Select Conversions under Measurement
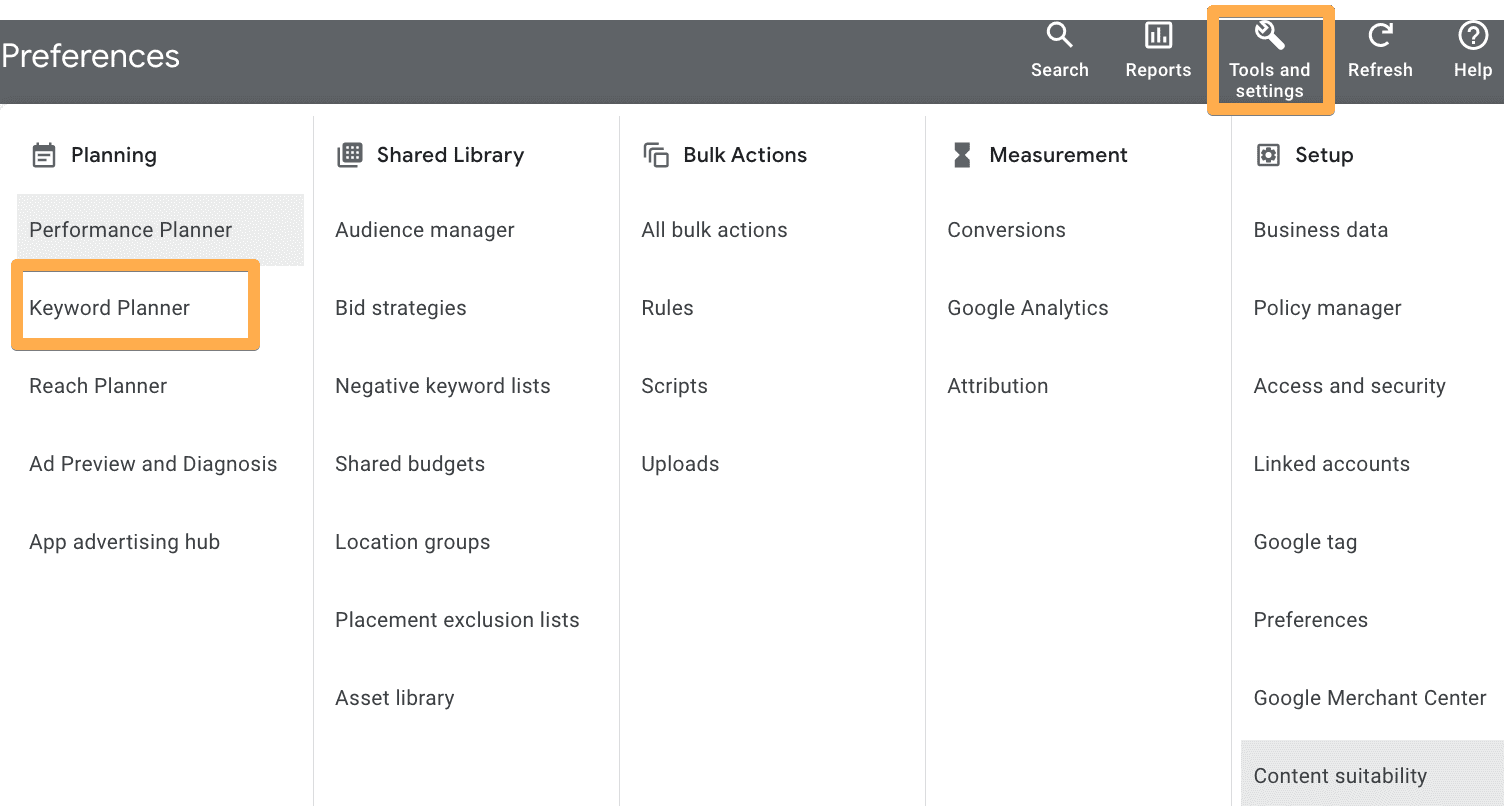 [1007, 230]
